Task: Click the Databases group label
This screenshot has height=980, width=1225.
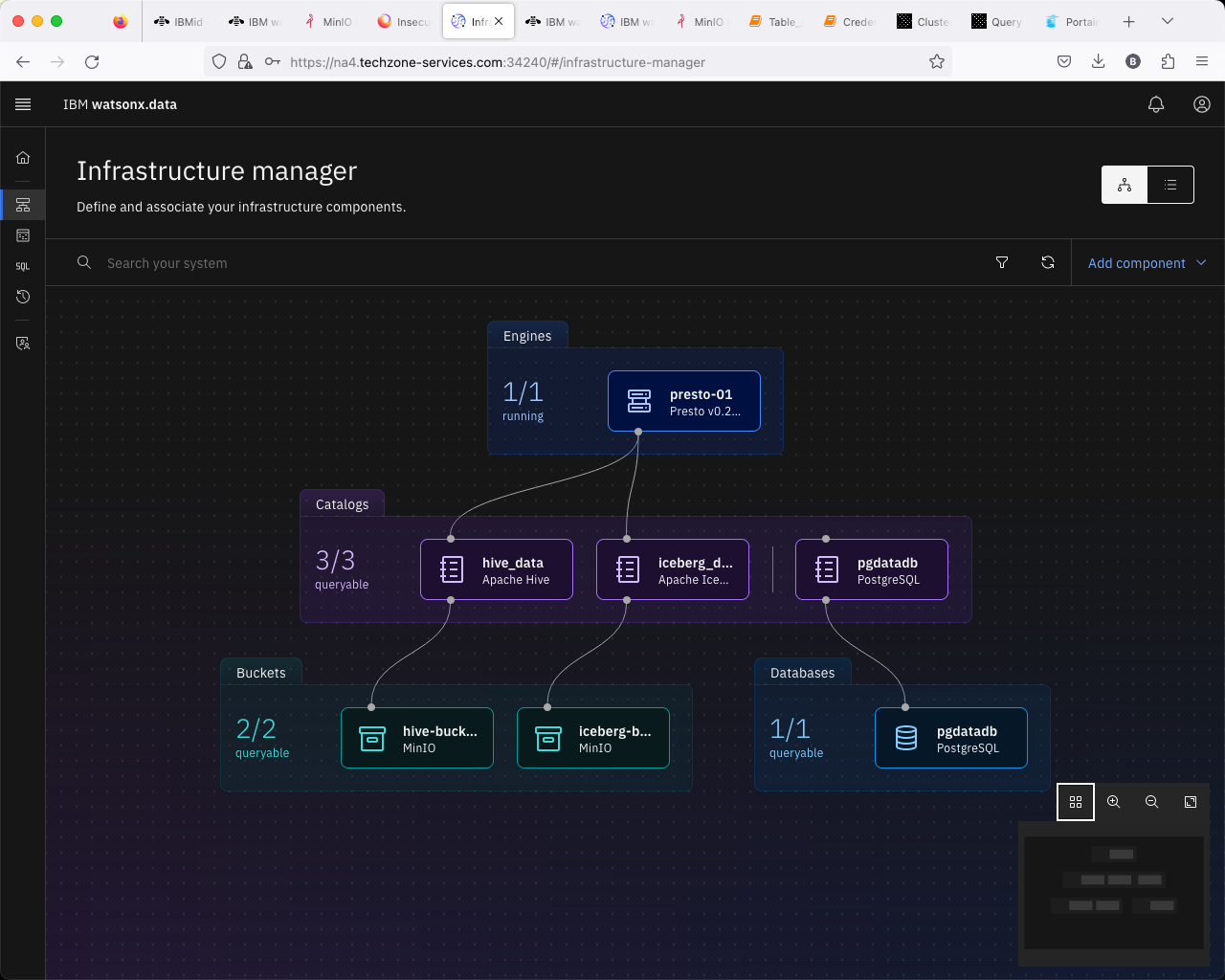Action: (802, 673)
